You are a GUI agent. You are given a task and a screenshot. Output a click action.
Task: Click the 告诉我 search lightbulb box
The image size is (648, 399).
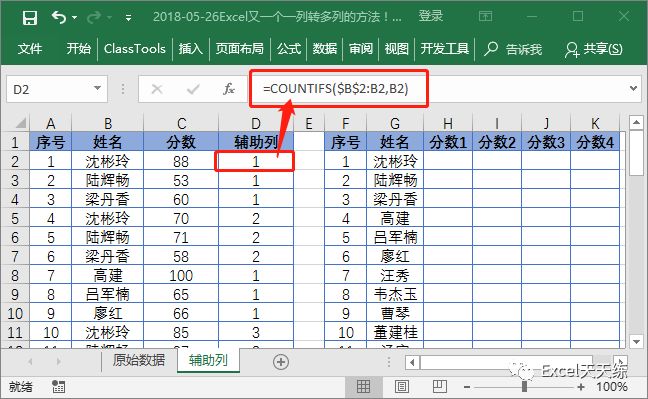513,49
